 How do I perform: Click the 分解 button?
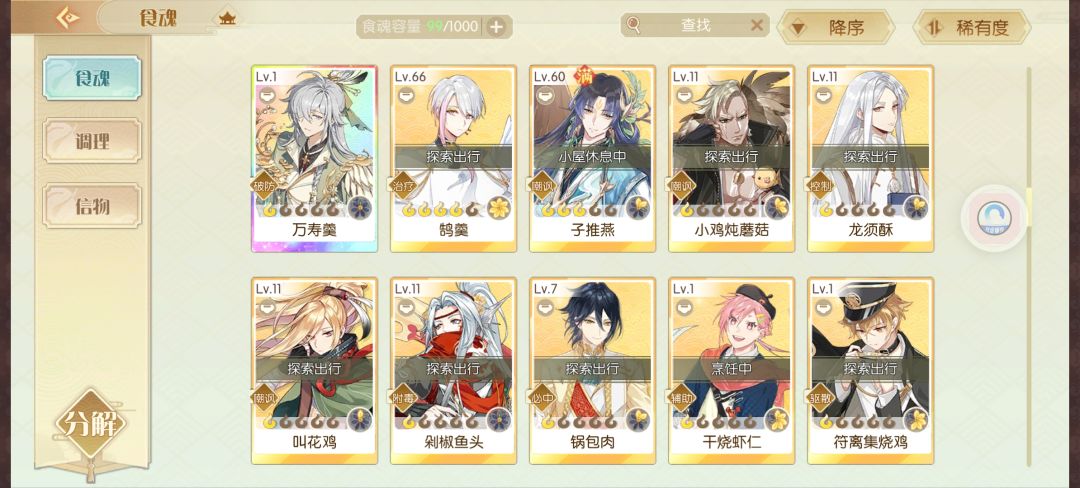pos(92,425)
